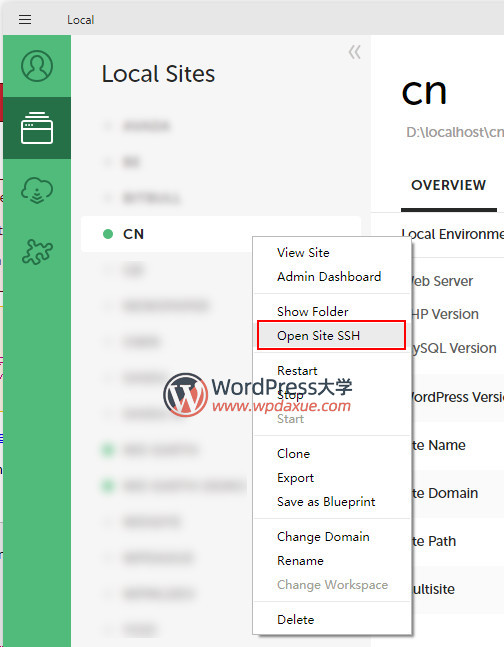This screenshot has width=504, height=647.
Task: Select the CN site in list
Action: (221, 234)
